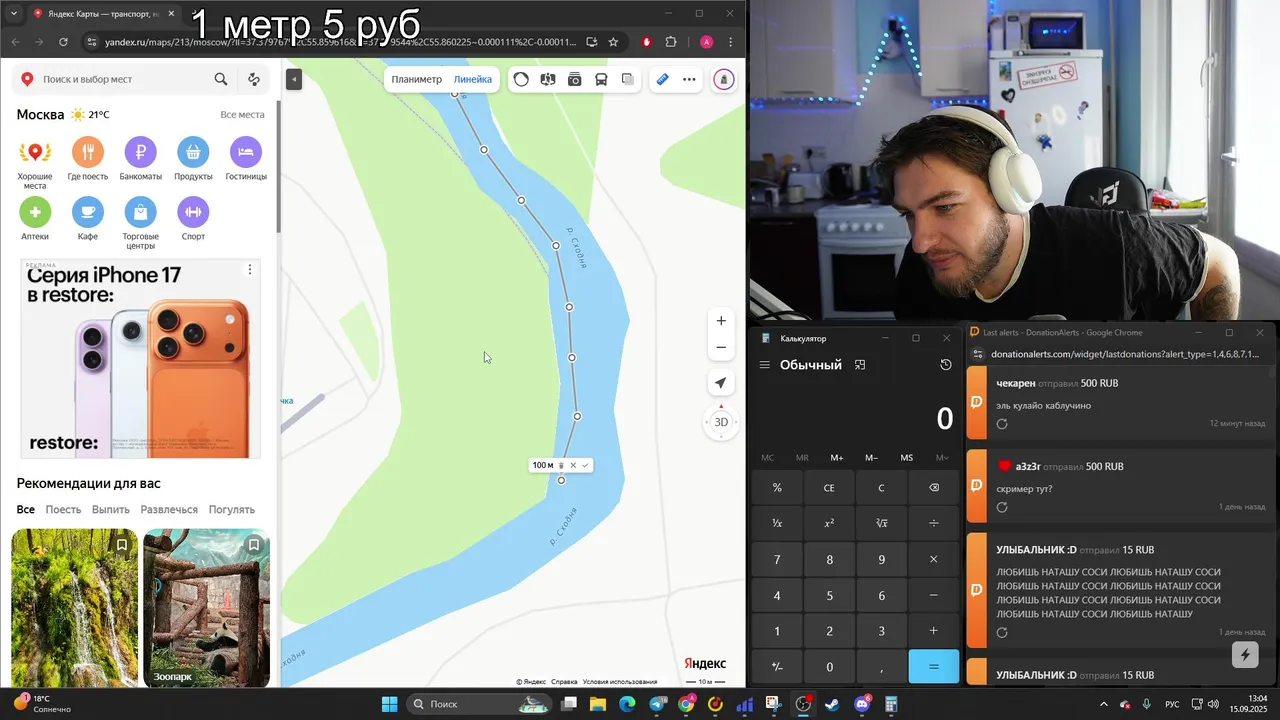
Task: Replay the чекарен 500 RUB donation alert
Action: 1002,424
